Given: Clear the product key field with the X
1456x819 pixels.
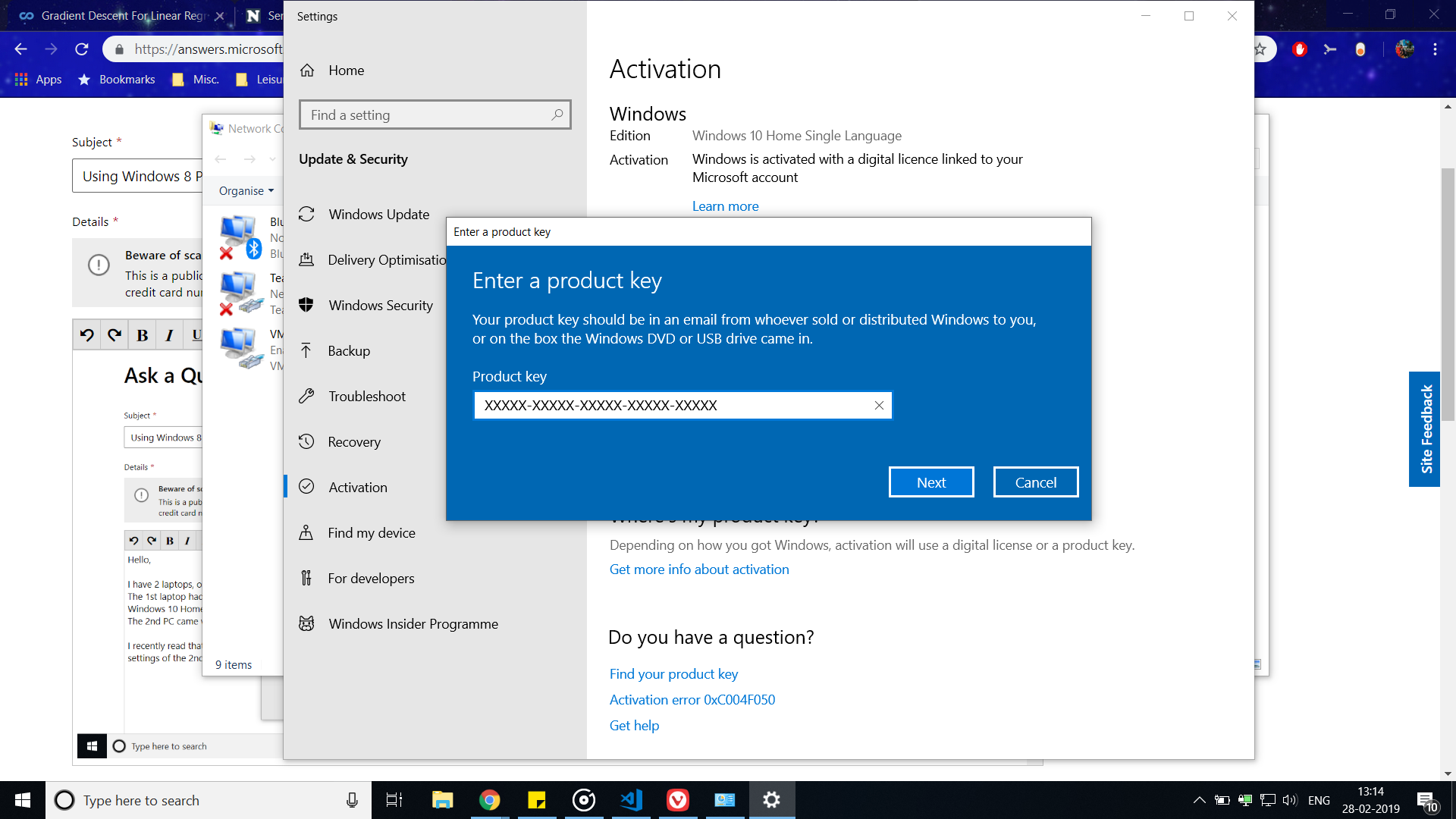Looking at the screenshot, I should pyautogui.click(x=879, y=405).
